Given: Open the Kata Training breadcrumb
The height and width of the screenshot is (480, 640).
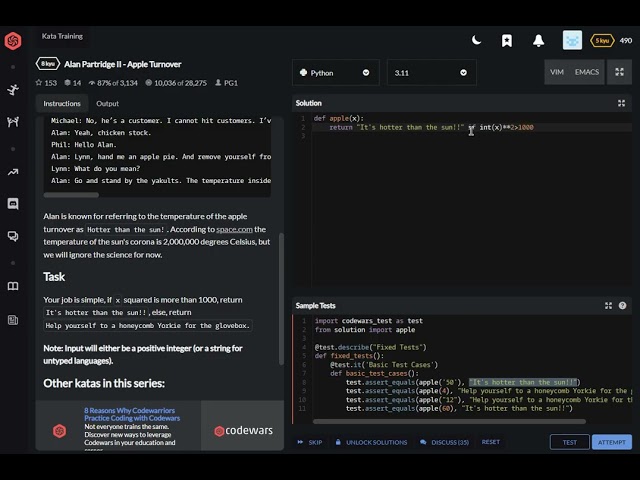Looking at the screenshot, I should pyautogui.click(x=62, y=36).
